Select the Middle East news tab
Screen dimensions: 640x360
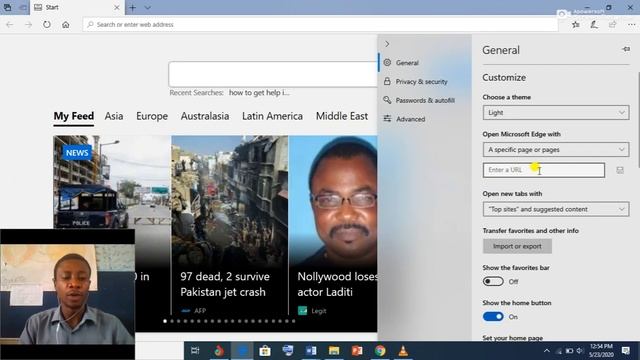click(x=342, y=116)
